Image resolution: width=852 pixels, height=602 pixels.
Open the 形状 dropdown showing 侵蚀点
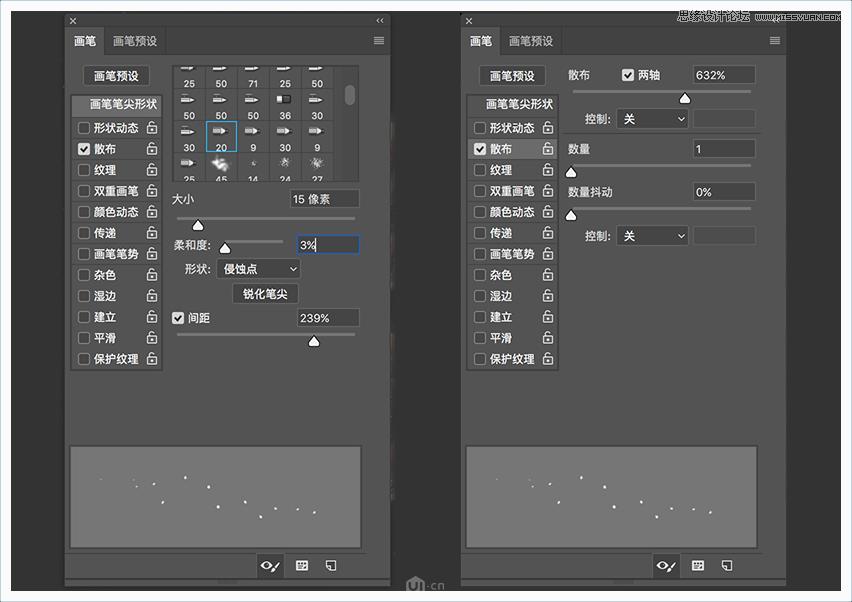click(257, 268)
